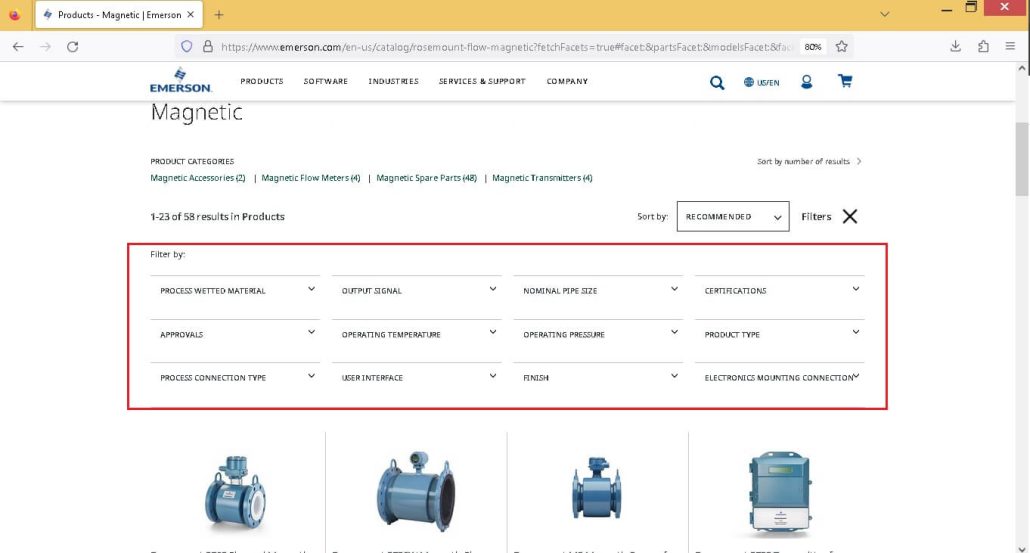Select the Products - Magnetic browser tab
The image size is (1030, 553).
tap(118, 14)
